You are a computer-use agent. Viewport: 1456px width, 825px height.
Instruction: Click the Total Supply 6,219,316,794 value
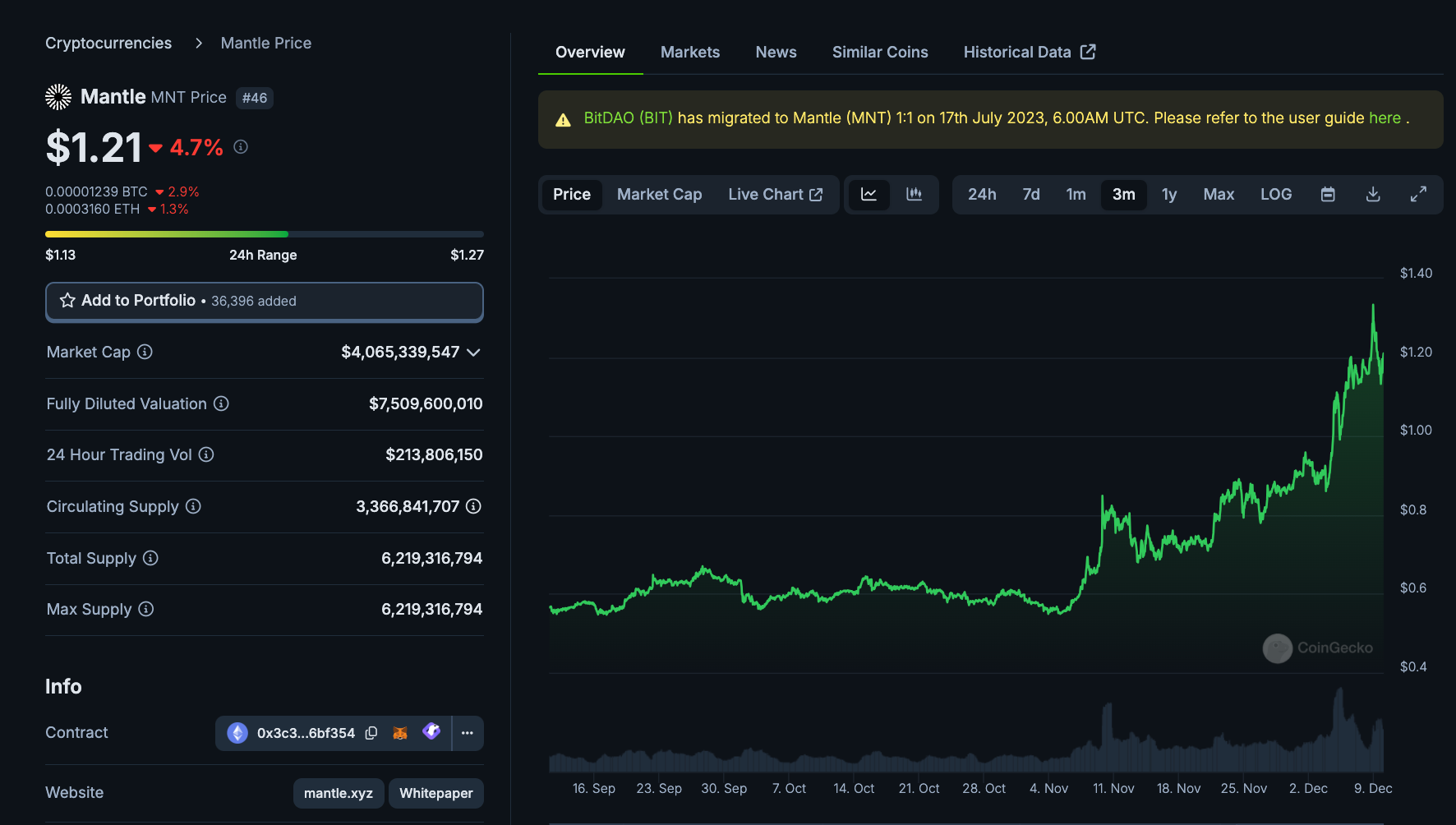pyautogui.click(x=431, y=558)
